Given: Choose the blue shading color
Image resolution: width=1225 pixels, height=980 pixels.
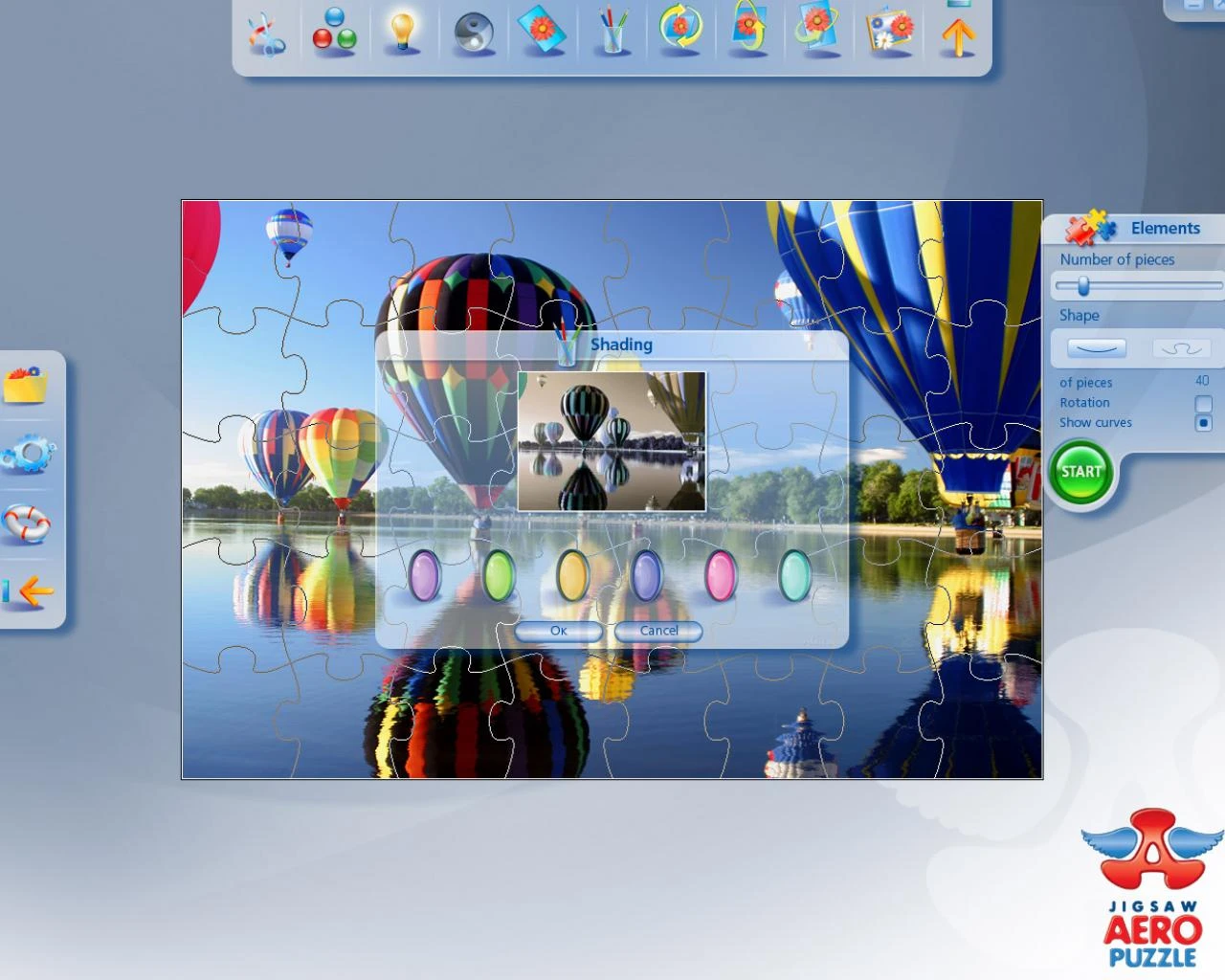Looking at the screenshot, I should click(647, 575).
